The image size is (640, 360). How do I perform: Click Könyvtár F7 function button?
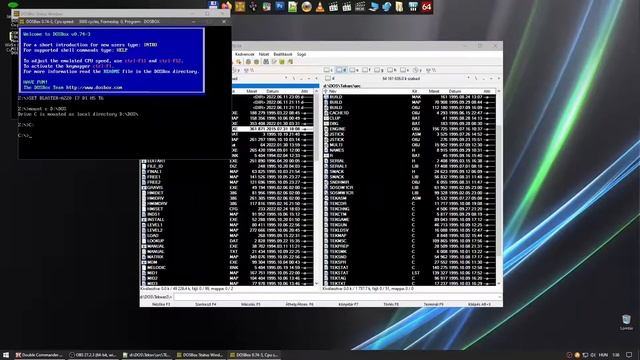point(348,304)
